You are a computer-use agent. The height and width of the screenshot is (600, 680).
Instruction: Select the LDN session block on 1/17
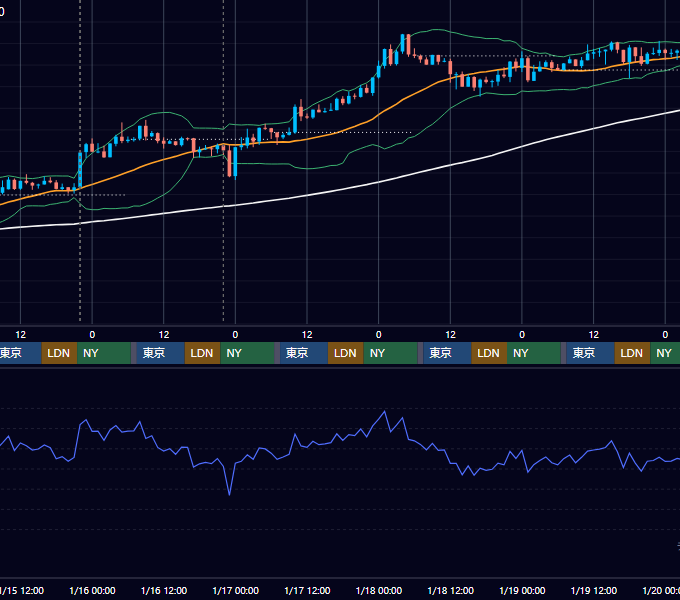[x=346, y=353]
